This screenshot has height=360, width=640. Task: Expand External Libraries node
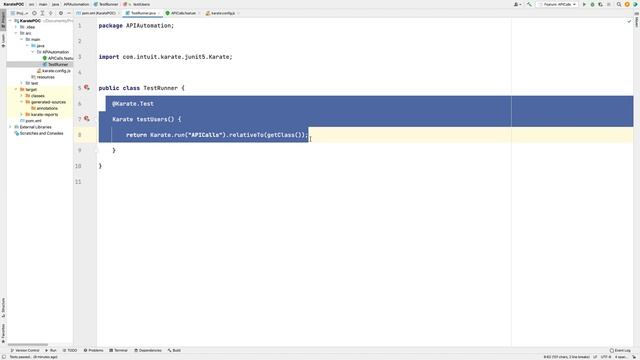click(x=10, y=127)
